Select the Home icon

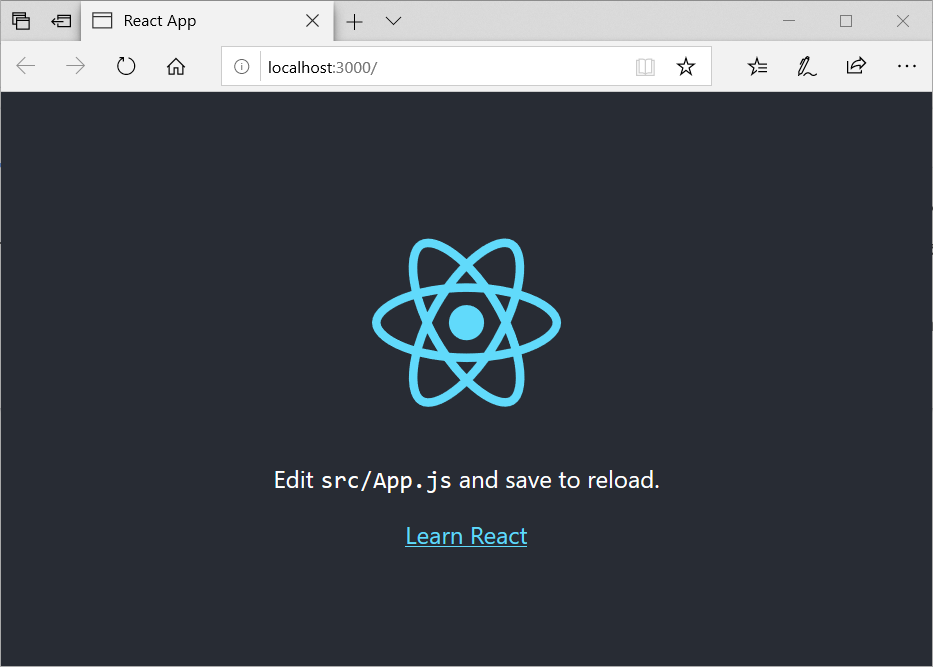[x=177, y=66]
